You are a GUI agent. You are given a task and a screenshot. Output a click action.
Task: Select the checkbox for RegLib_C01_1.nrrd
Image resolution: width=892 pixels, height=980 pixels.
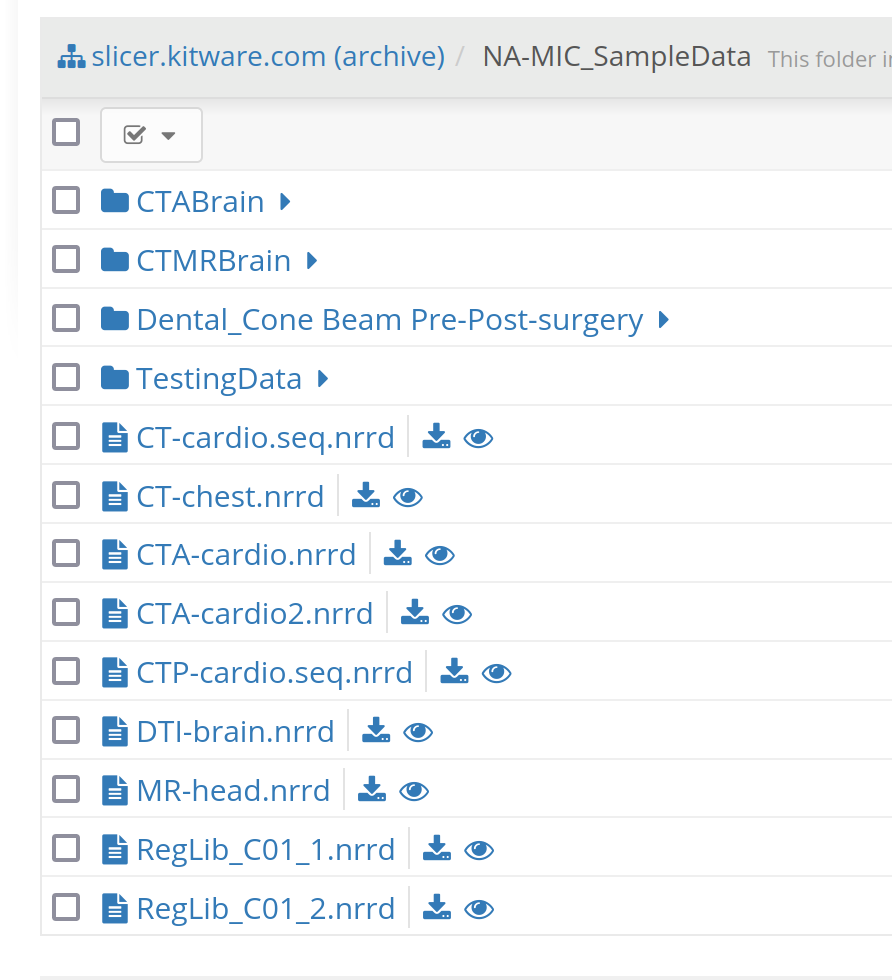65,848
